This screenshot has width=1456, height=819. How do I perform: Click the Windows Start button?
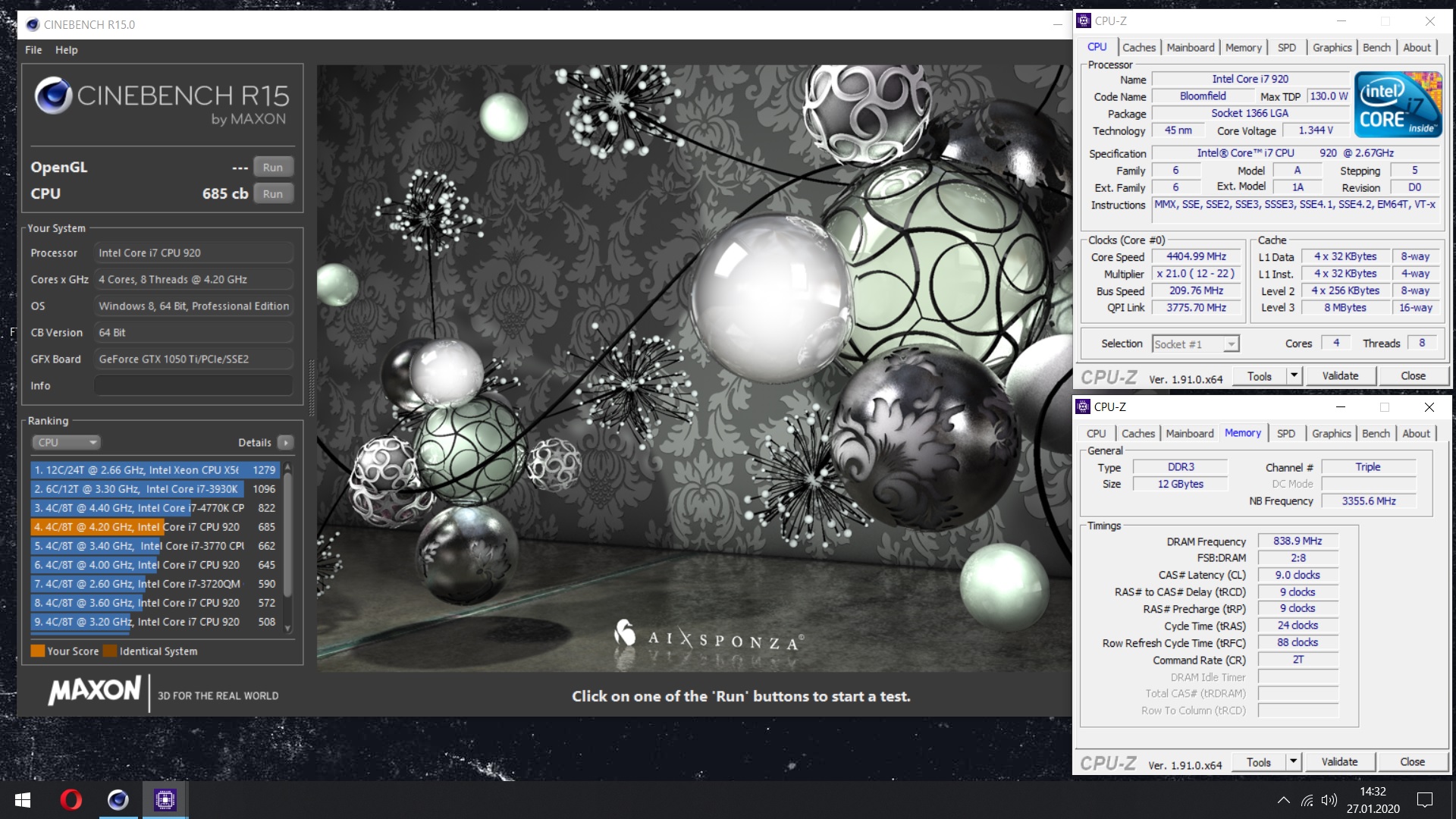[x=23, y=800]
